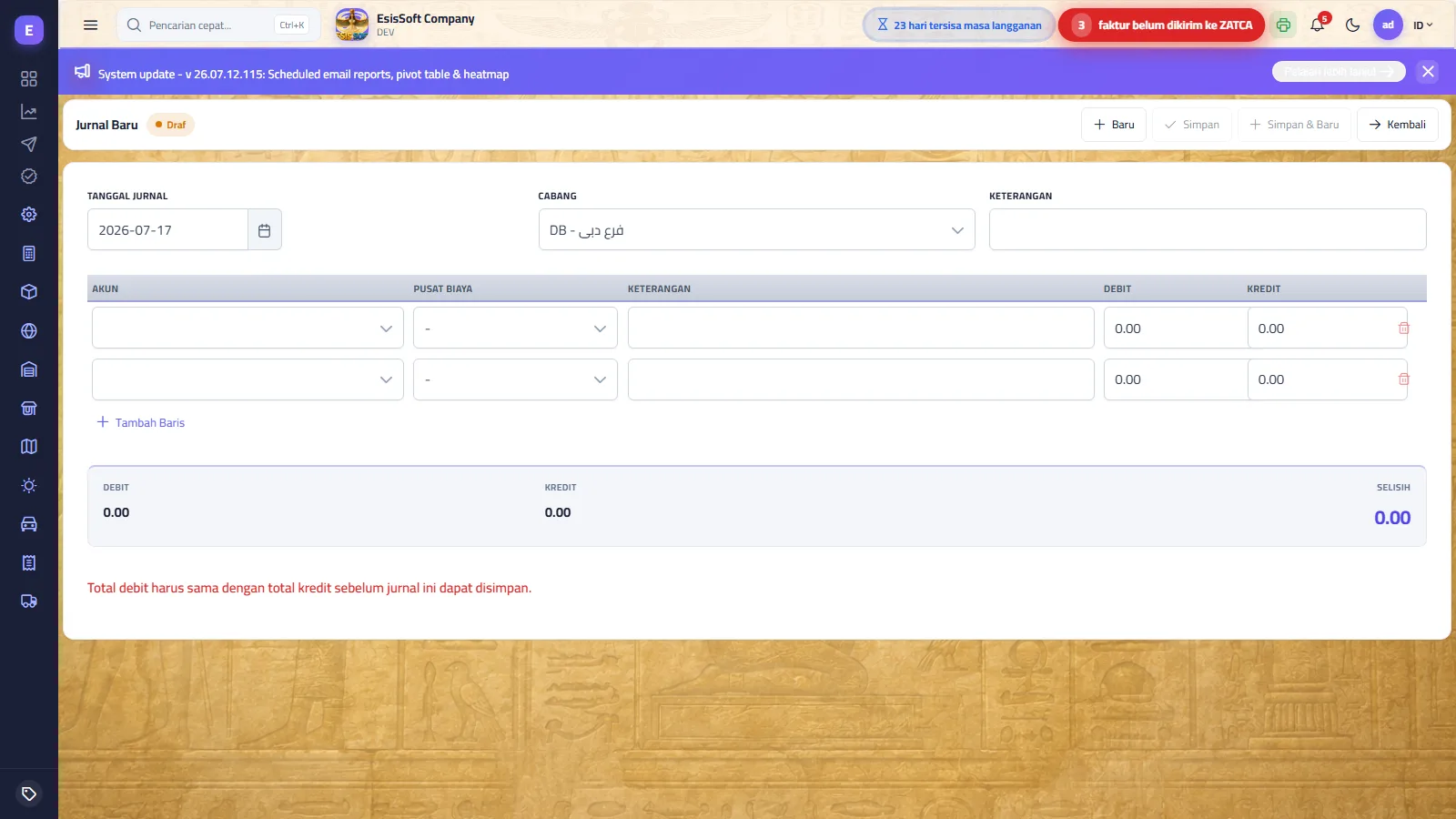
Task: Open the ad user avatar
Action: click(1388, 25)
